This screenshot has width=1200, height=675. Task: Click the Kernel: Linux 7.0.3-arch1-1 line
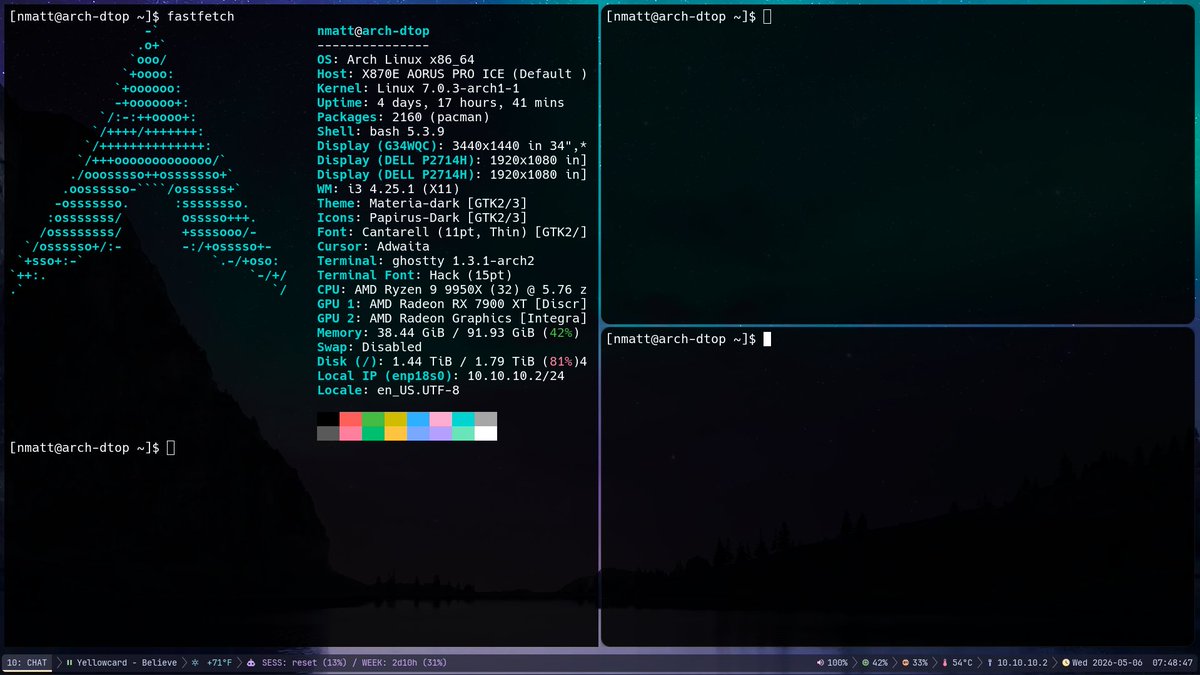pyautogui.click(x=418, y=88)
